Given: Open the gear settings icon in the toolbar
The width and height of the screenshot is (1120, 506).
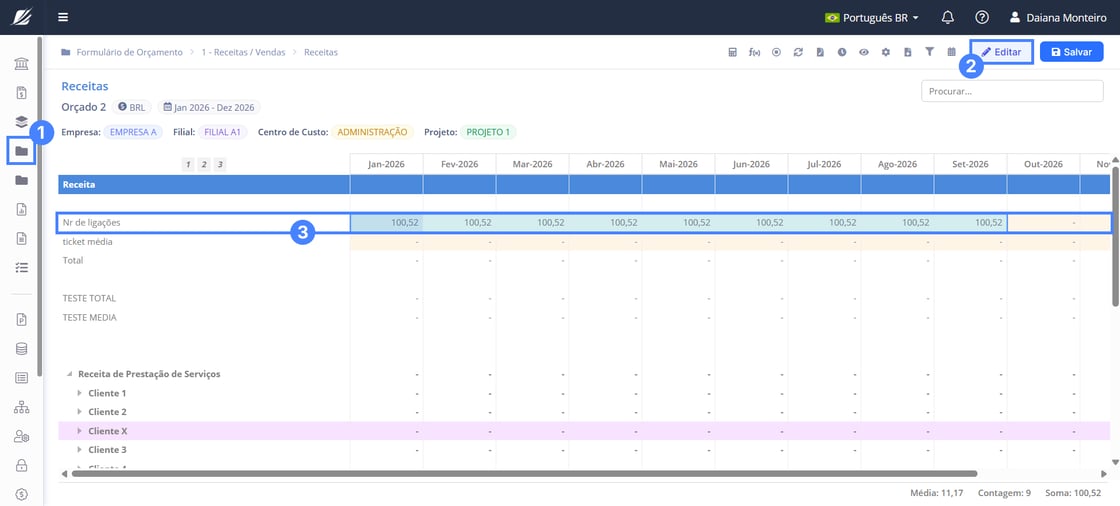Looking at the screenshot, I should pos(886,52).
